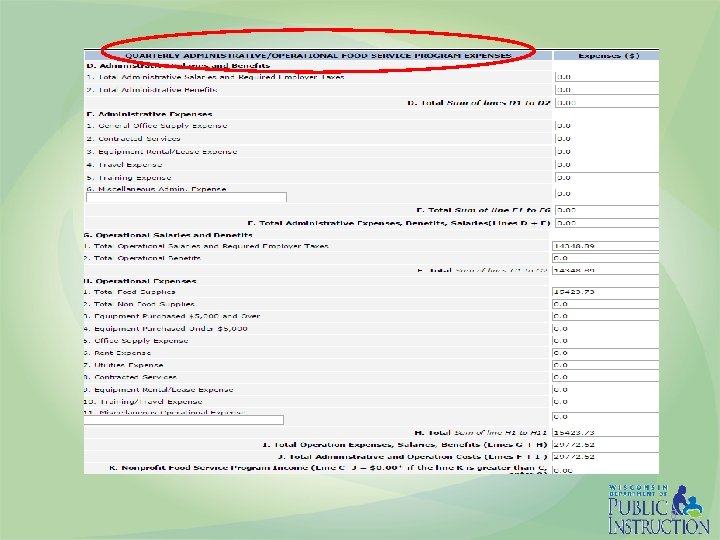Click the Total Administrative Benefits expense field
The width and height of the screenshot is (720, 540).
(x=607, y=90)
